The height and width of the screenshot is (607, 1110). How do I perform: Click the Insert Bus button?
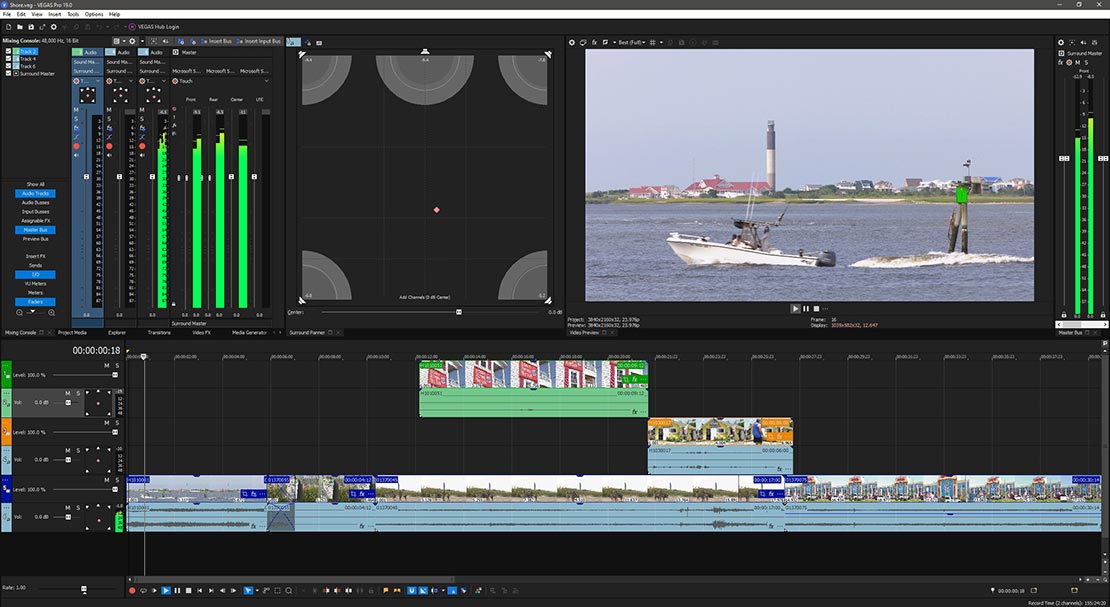point(217,41)
